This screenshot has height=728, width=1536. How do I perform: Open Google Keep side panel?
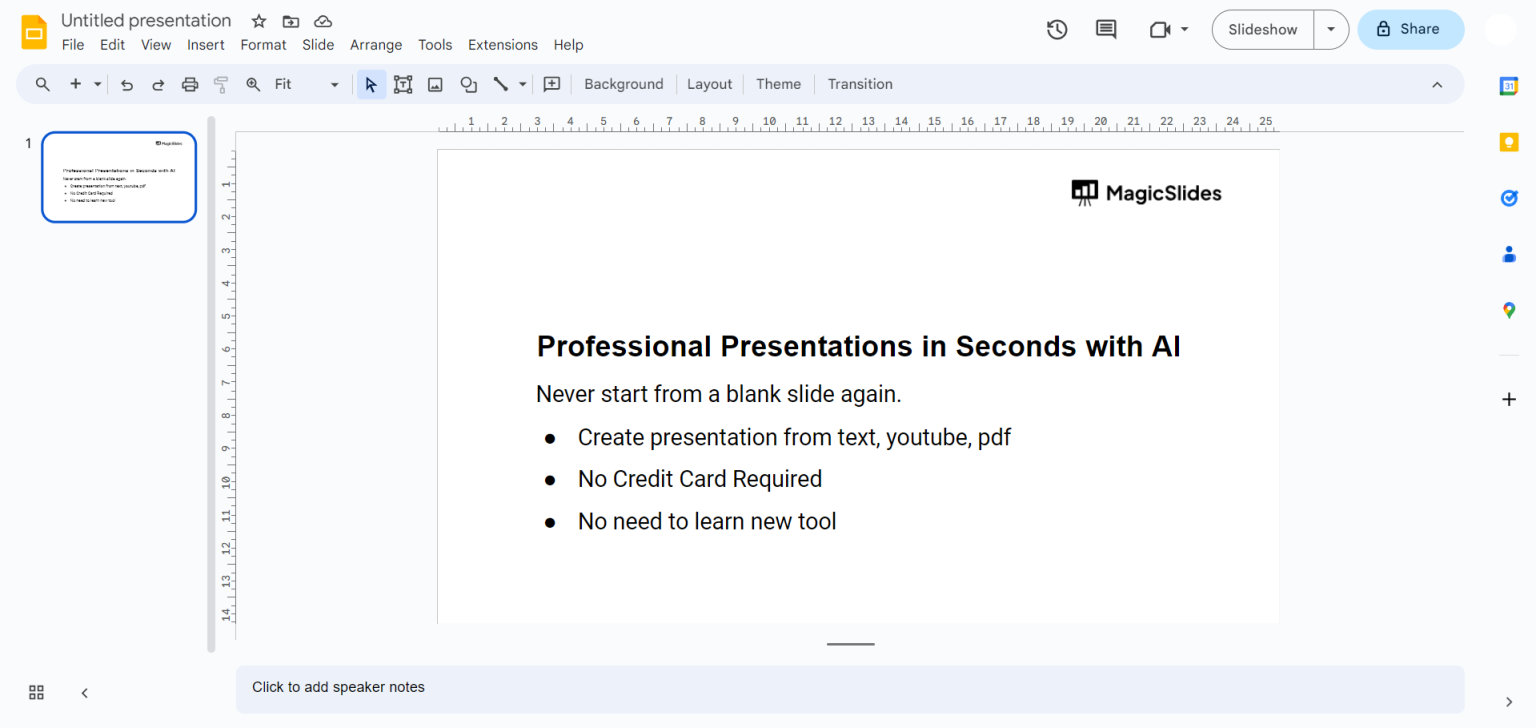point(1509,142)
